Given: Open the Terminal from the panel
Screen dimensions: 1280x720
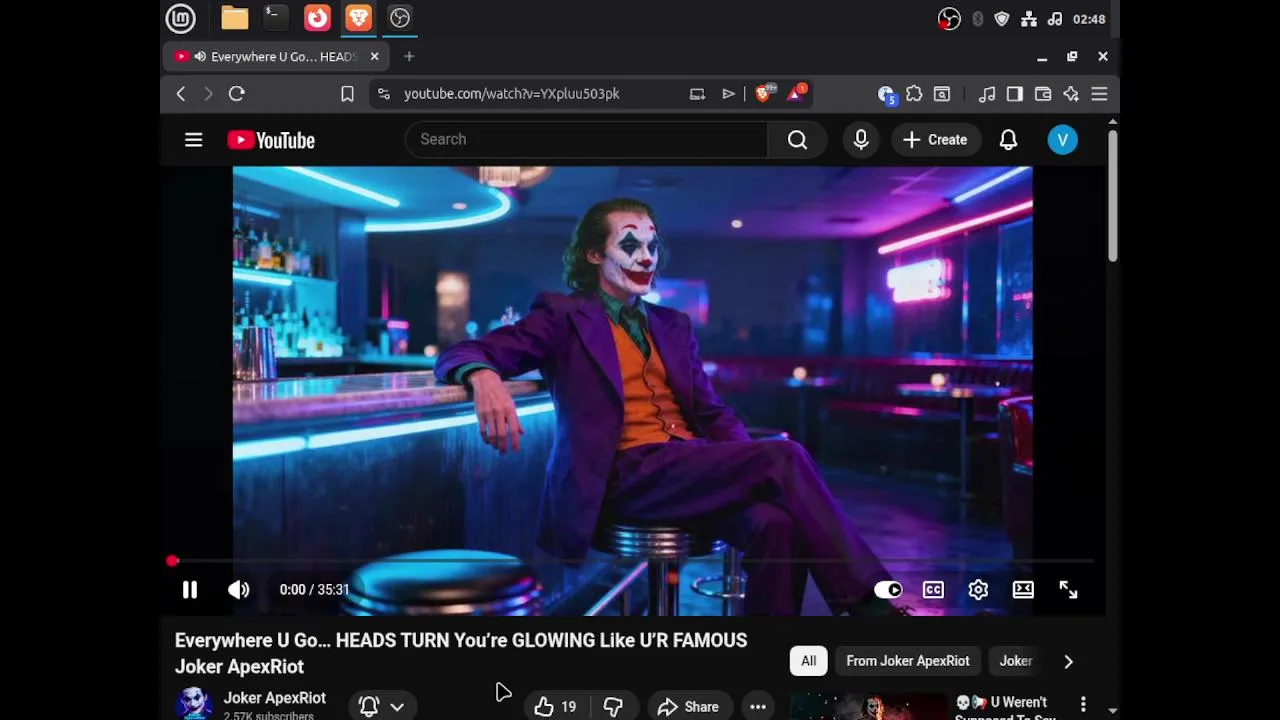Looking at the screenshot, I should click(275, 18).
